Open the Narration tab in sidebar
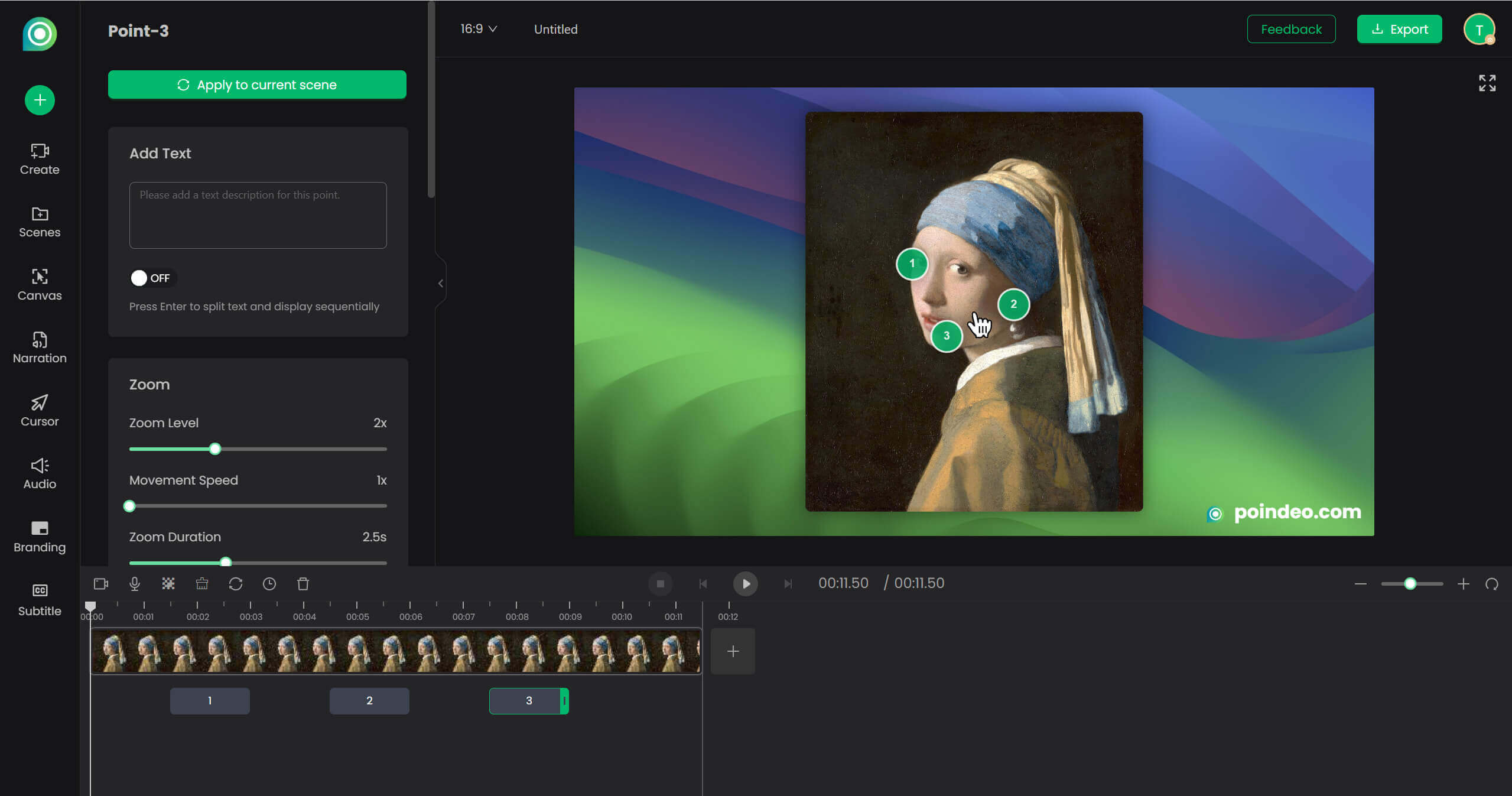Viewport: 1512px width, 796px height. point(40,347)
